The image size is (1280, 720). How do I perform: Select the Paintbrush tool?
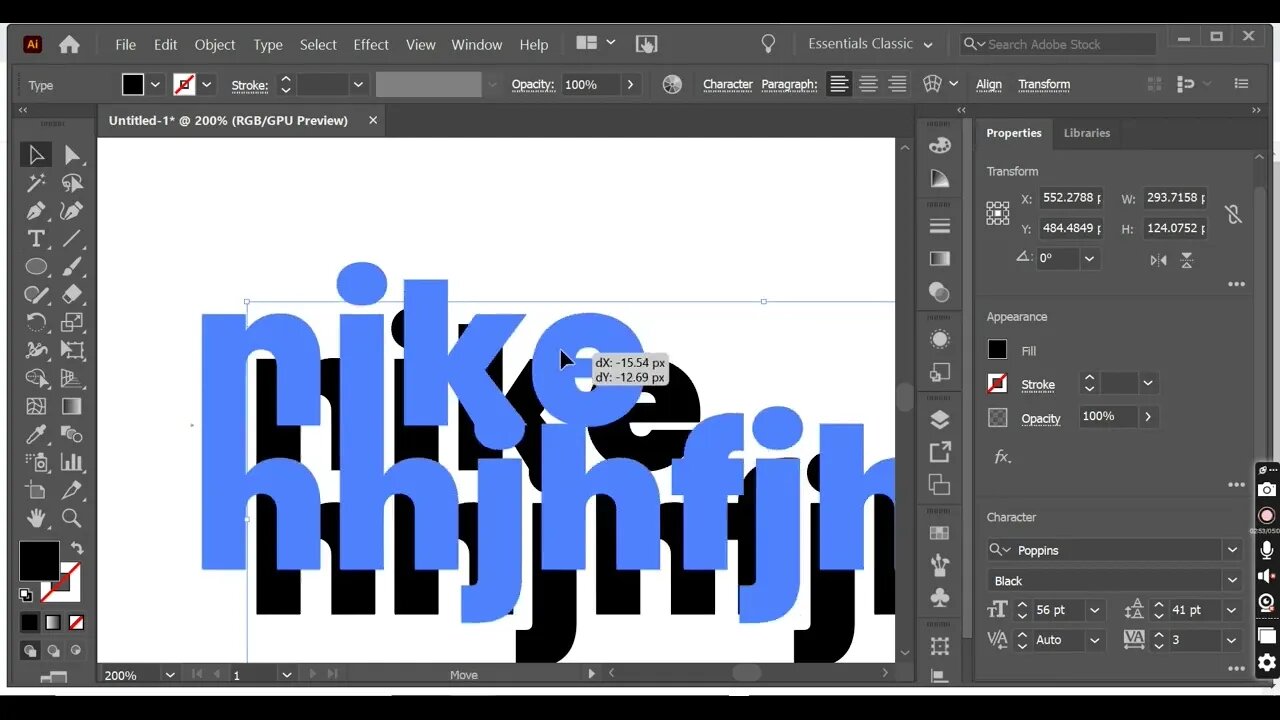[72, 267]
